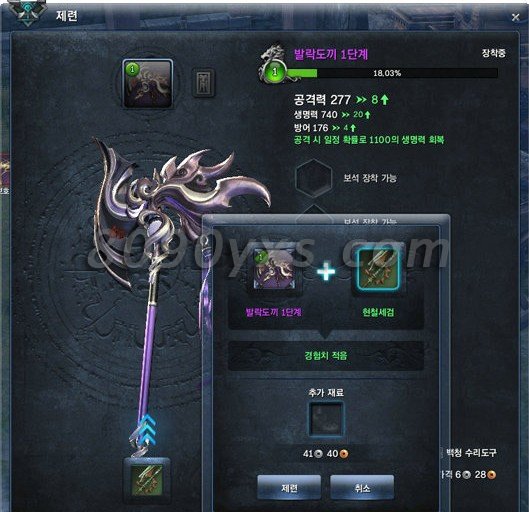Click the plus sign between items
The image size is (529, 512).
(326, 270)
